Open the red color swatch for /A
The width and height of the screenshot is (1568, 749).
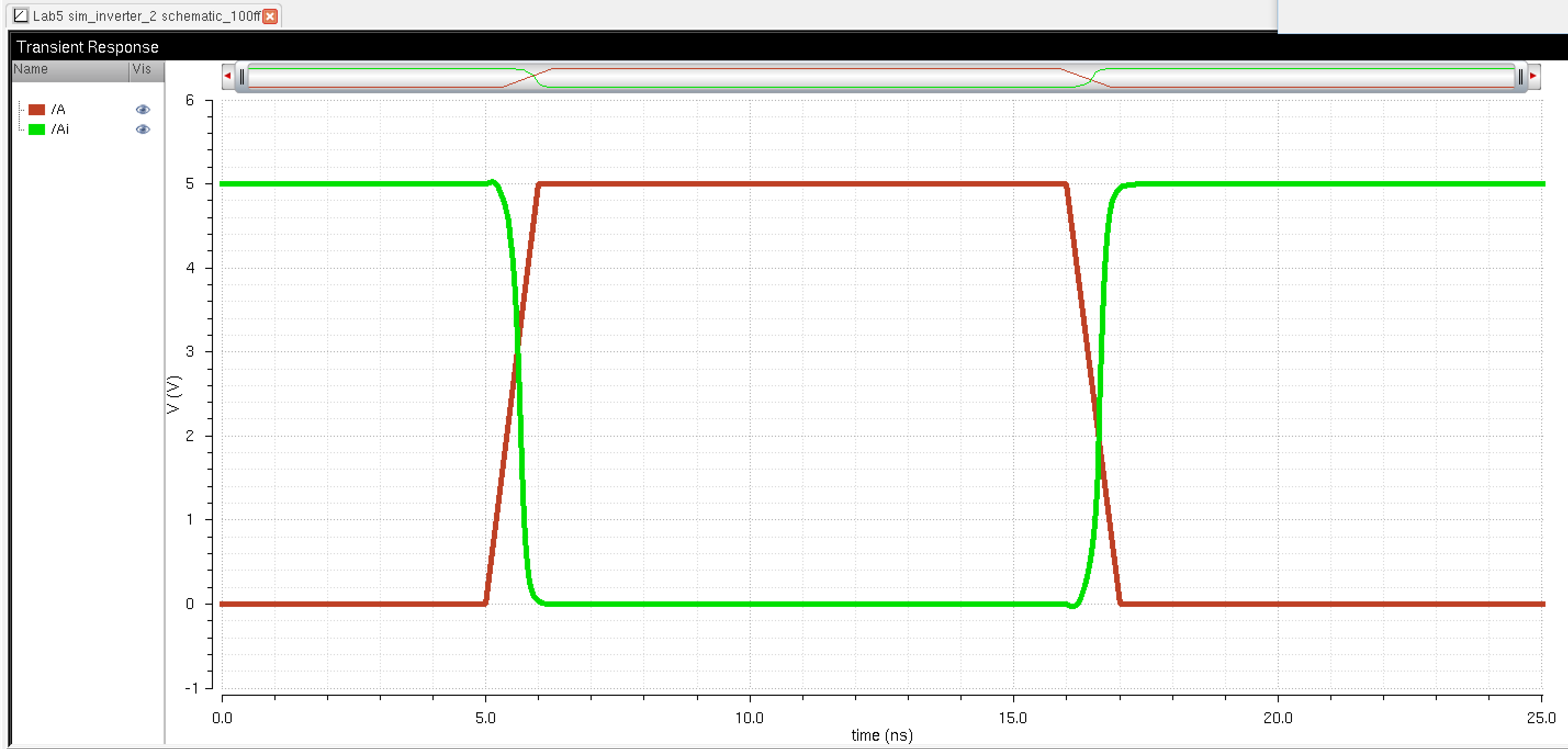(37, 110)
